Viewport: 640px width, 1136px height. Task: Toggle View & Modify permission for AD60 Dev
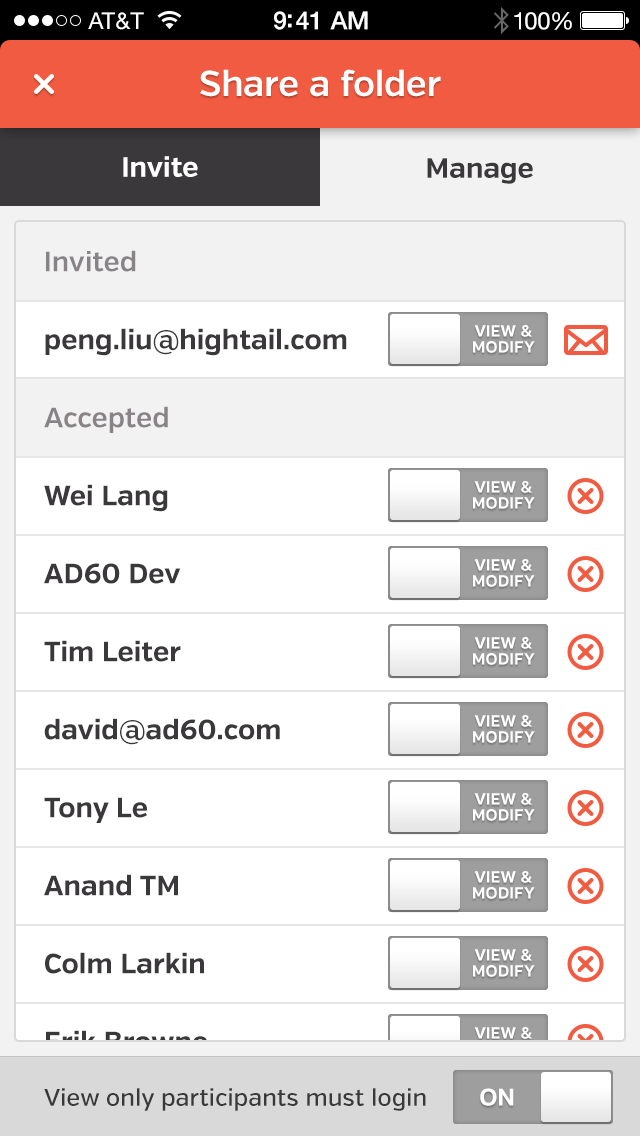468,574
